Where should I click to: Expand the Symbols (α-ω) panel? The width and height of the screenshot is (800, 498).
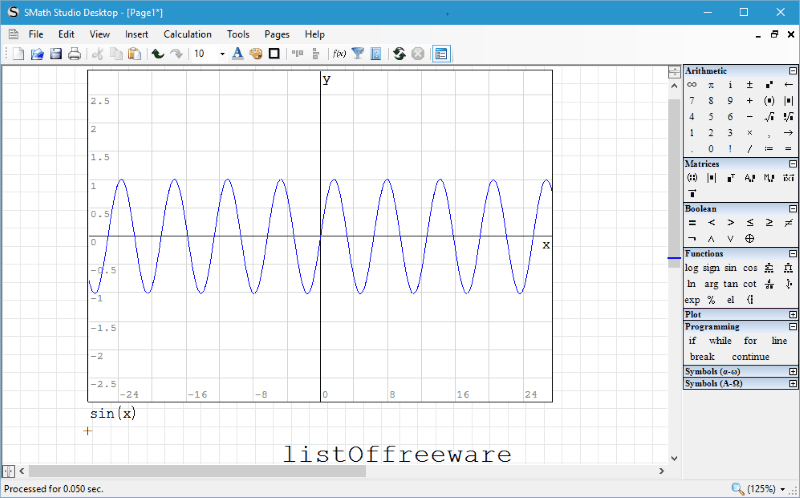click(792, 371)
